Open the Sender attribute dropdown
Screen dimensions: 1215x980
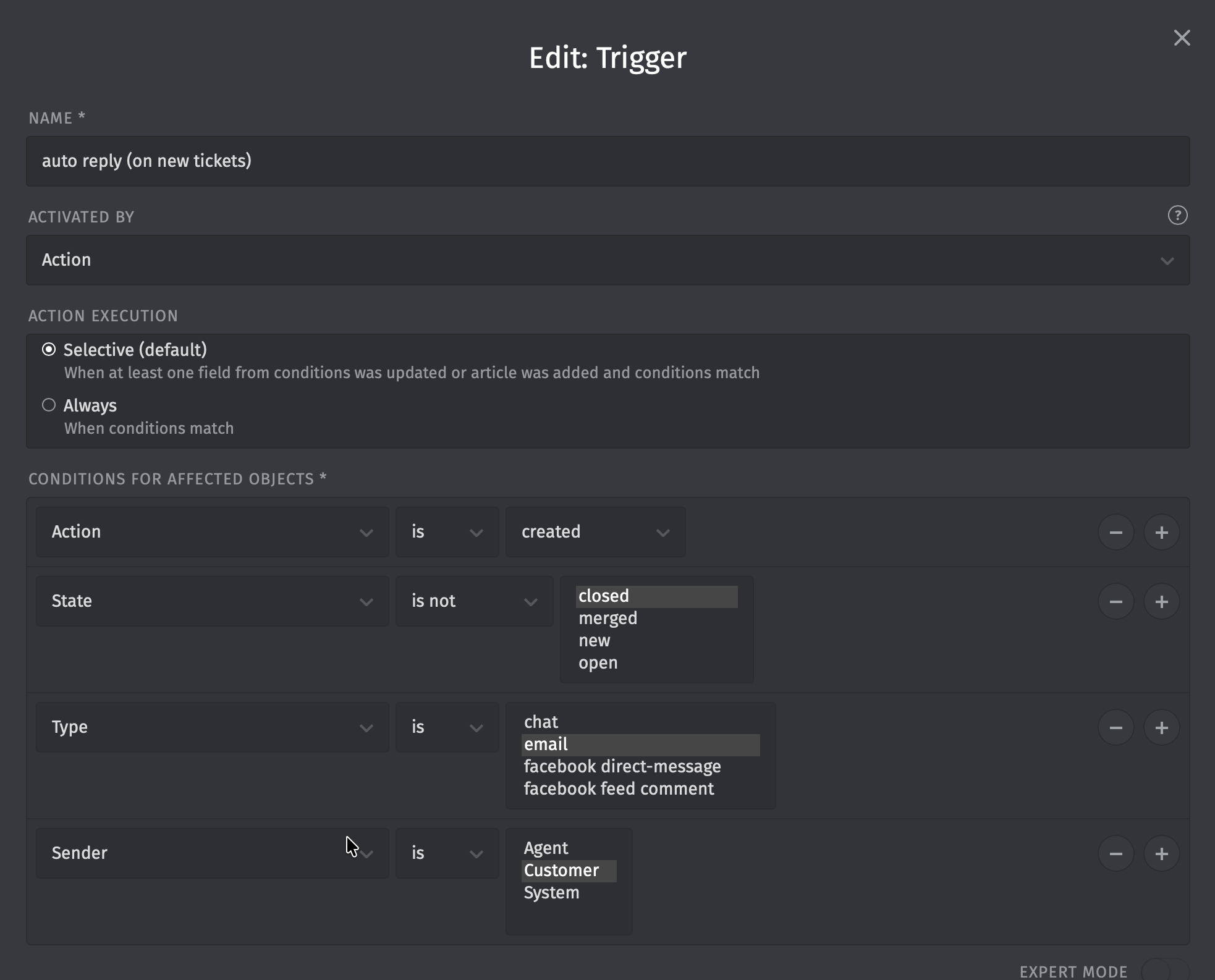[212, 853]
